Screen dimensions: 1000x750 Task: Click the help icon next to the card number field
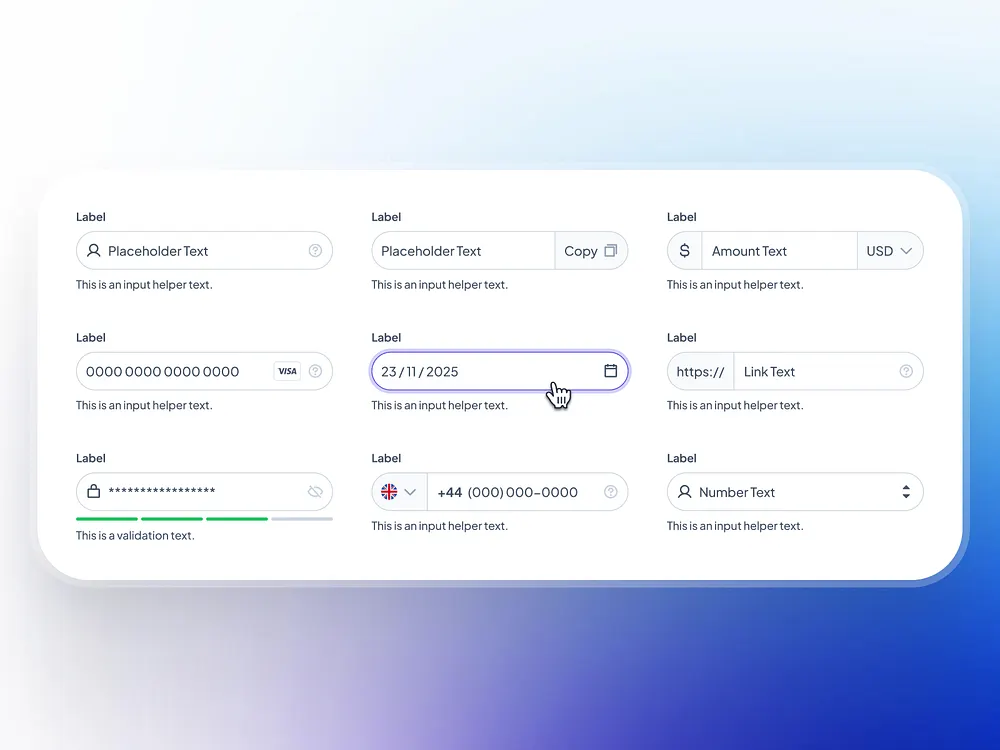coord(317,371)
